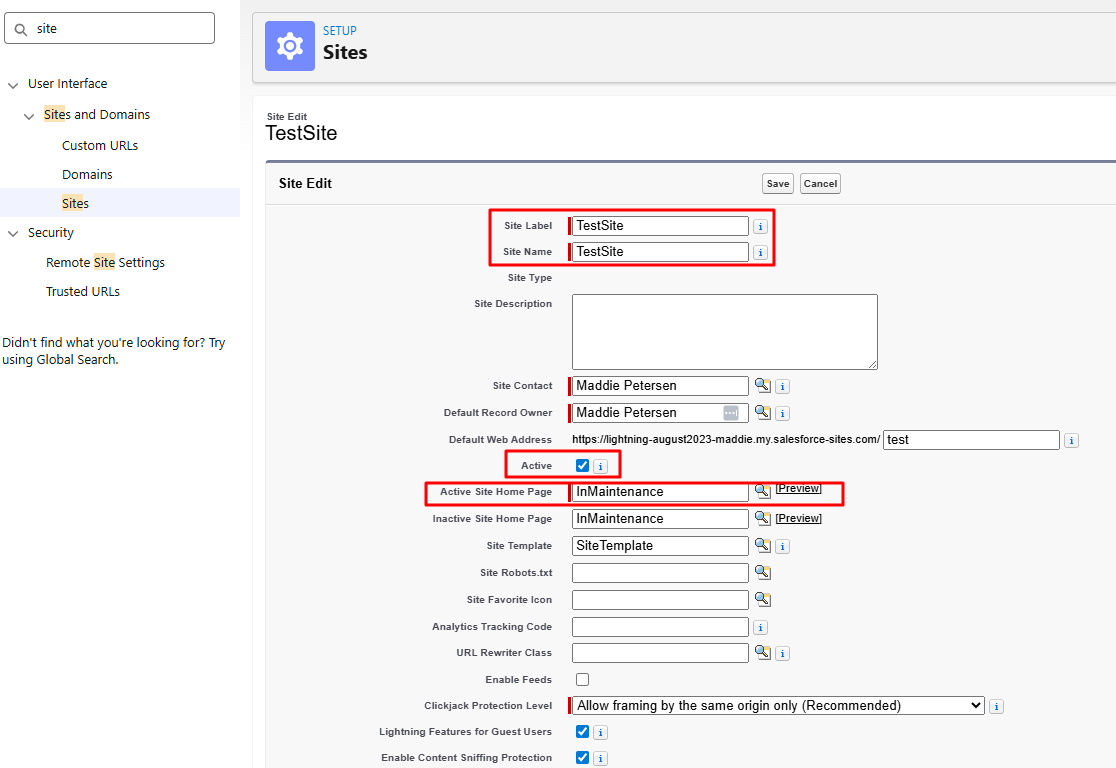1116x768 pixels.
Task: Uncheck the Active checkbox
Action: [582, 465]
